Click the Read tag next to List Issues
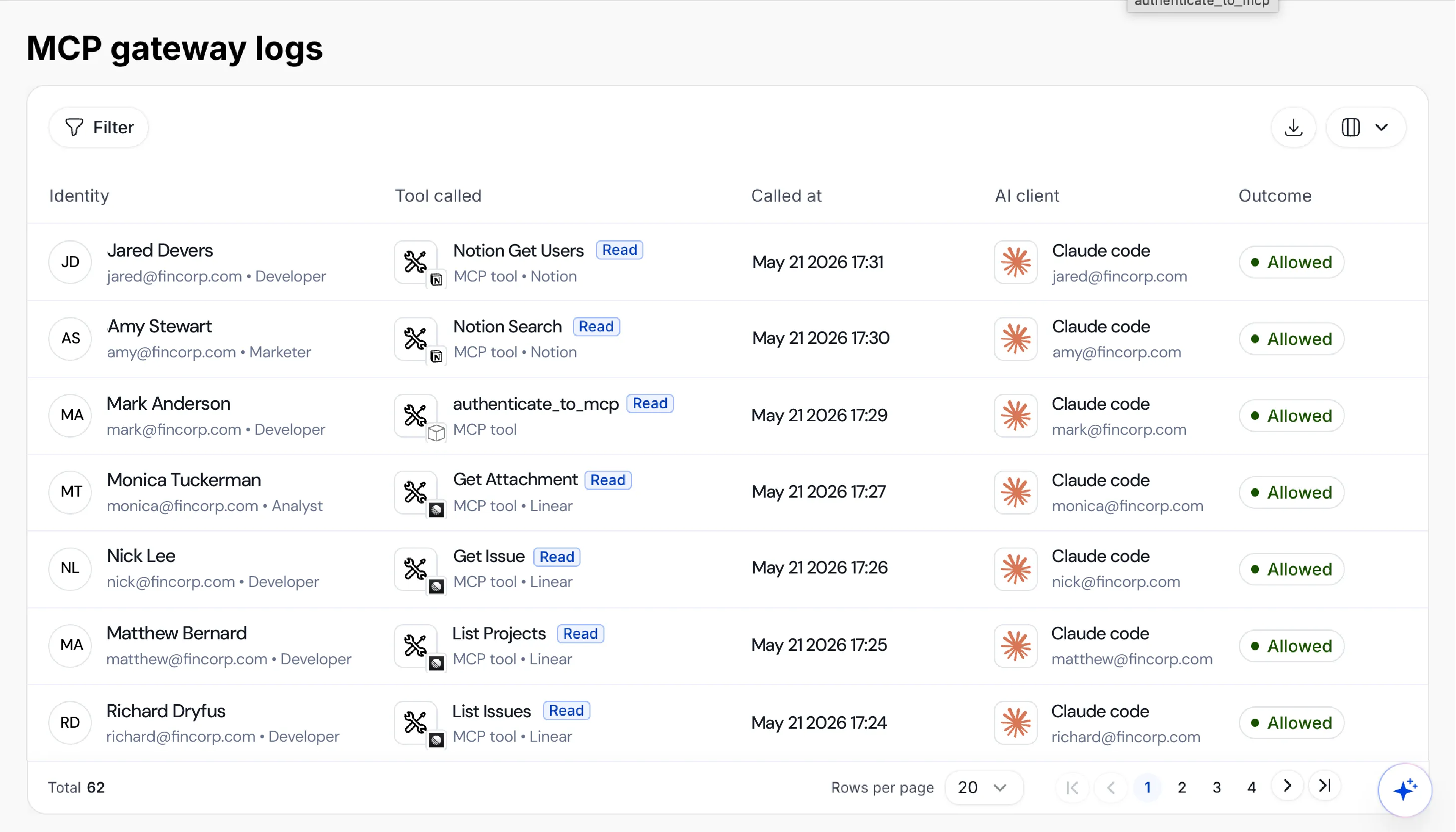Viewport: 1456px width, 832px height. (567, 710)
